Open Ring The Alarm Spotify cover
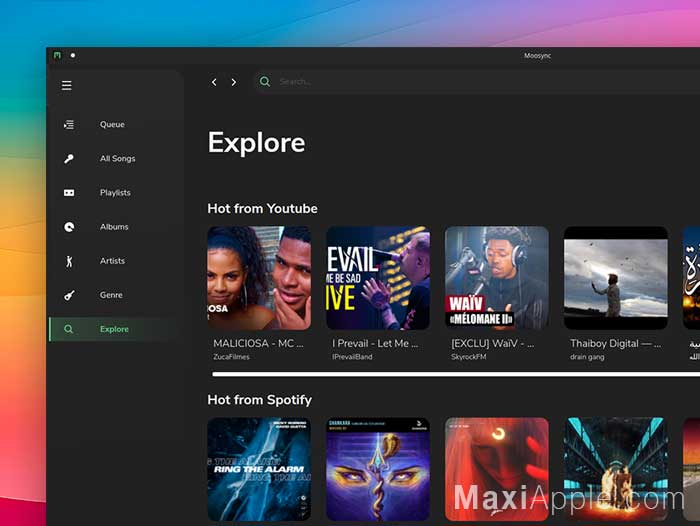This screenshot has height=526, width=700. pos(259,469)
